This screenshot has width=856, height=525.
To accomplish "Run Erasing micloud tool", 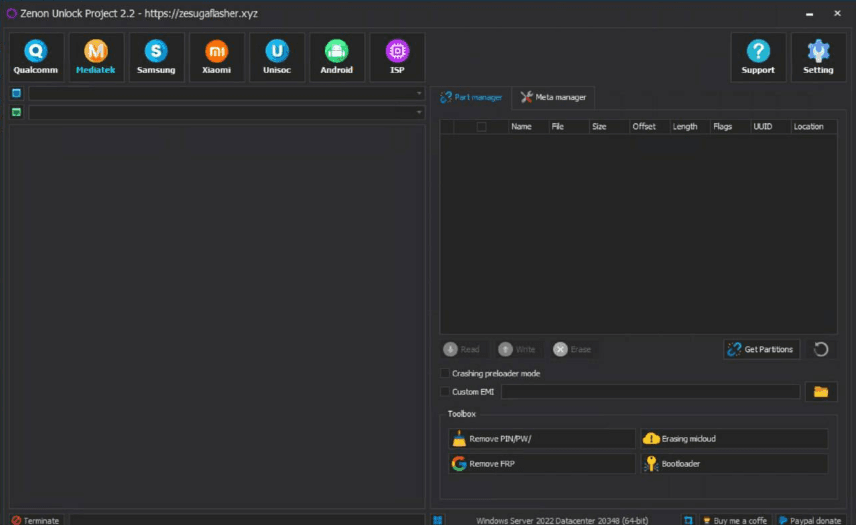I will pyautogui.click(x=734, y=439).
